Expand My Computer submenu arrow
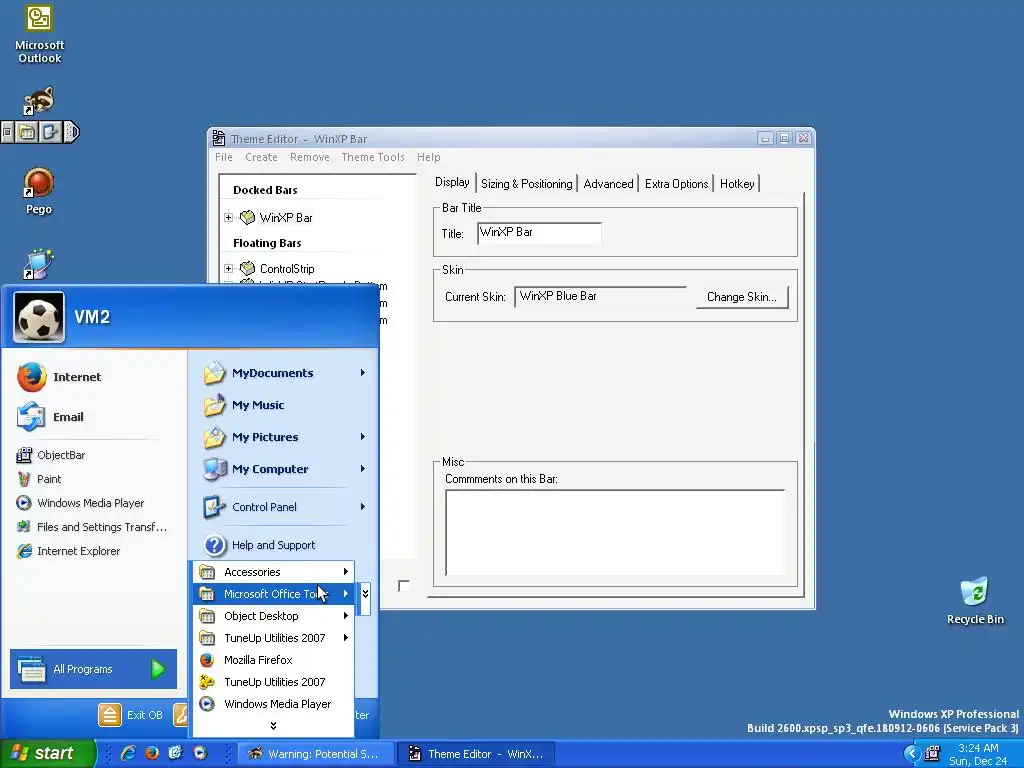The width and height of the screenshot is (1024, 768). pyautogui.click(x=362, y=469)
